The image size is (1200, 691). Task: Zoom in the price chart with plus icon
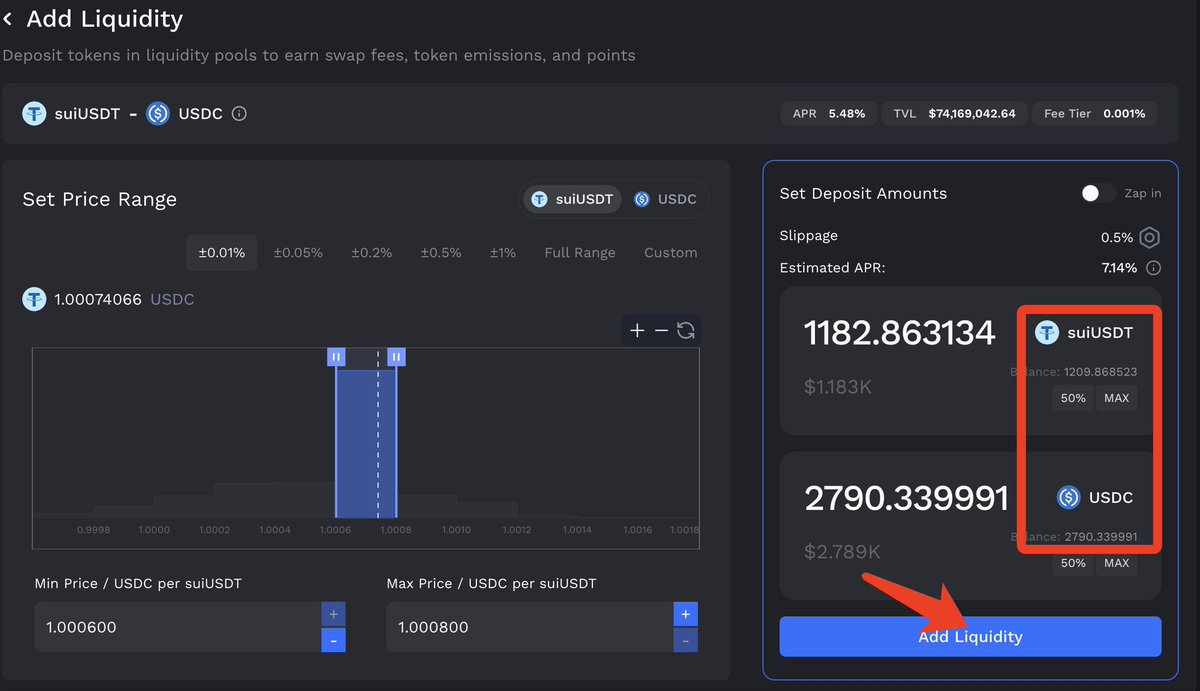coord(637,330)
